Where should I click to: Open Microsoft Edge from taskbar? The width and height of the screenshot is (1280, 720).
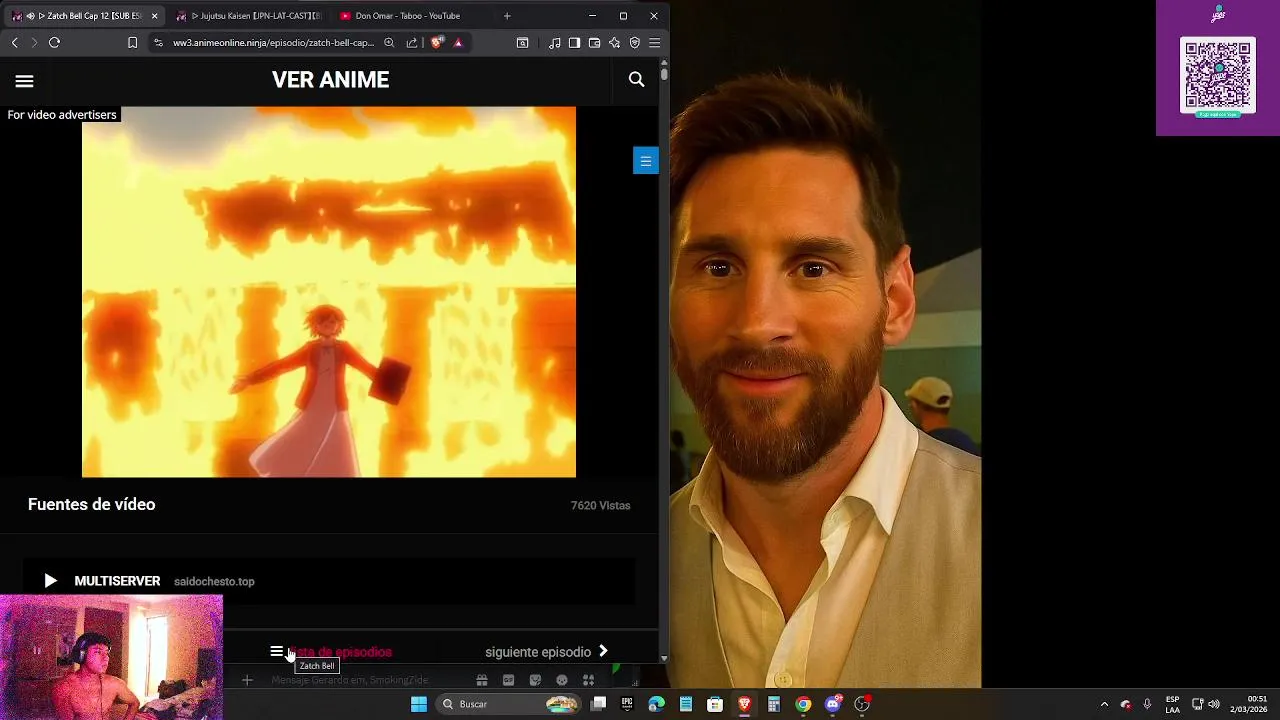click(x=656, y=704)
